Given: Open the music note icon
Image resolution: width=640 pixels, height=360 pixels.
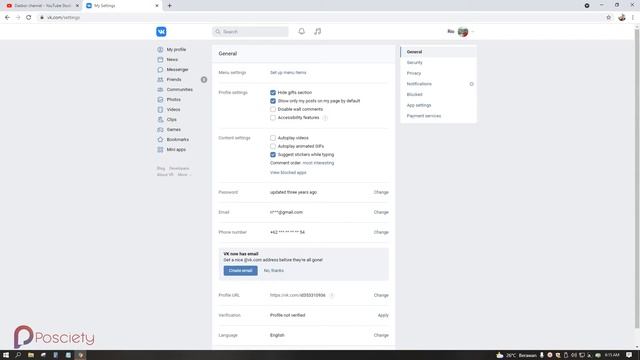Looking at the screenshot, I should [318, 31].
